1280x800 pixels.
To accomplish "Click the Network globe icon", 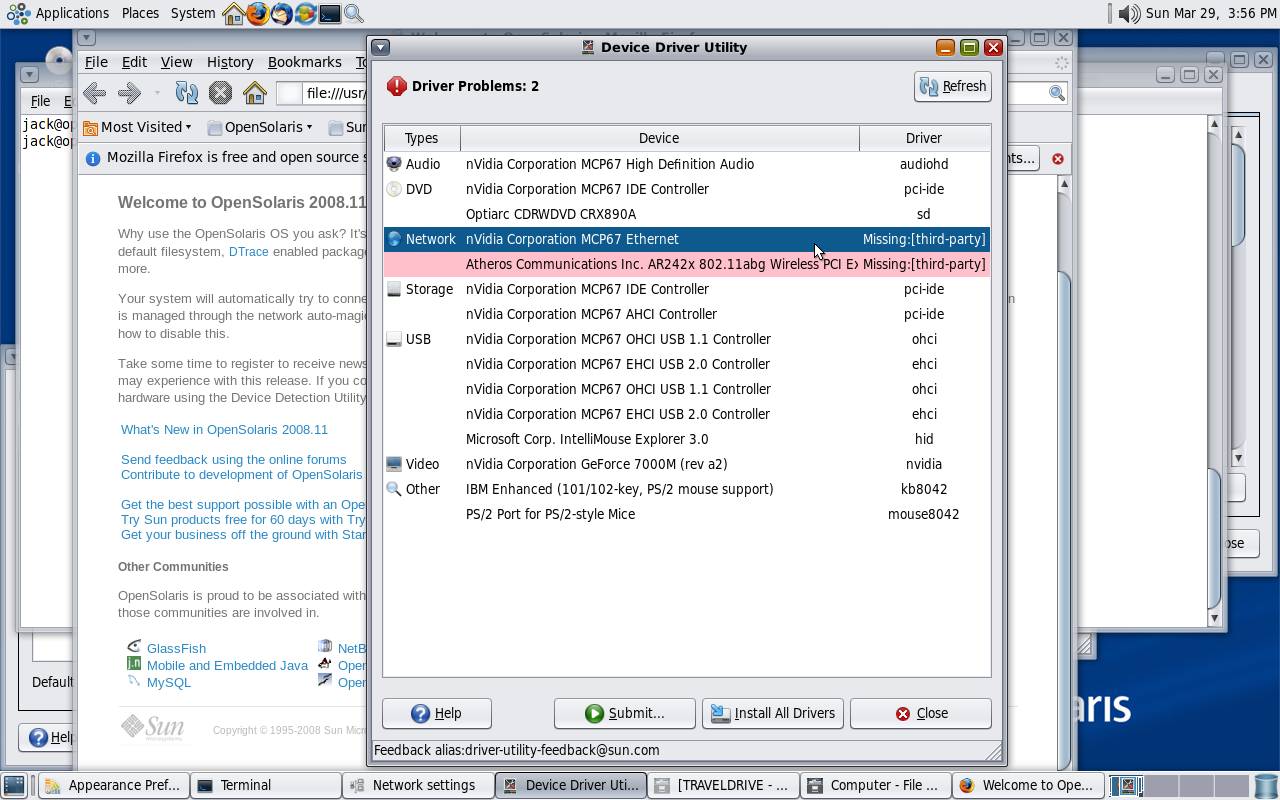I will click(394, 239).
